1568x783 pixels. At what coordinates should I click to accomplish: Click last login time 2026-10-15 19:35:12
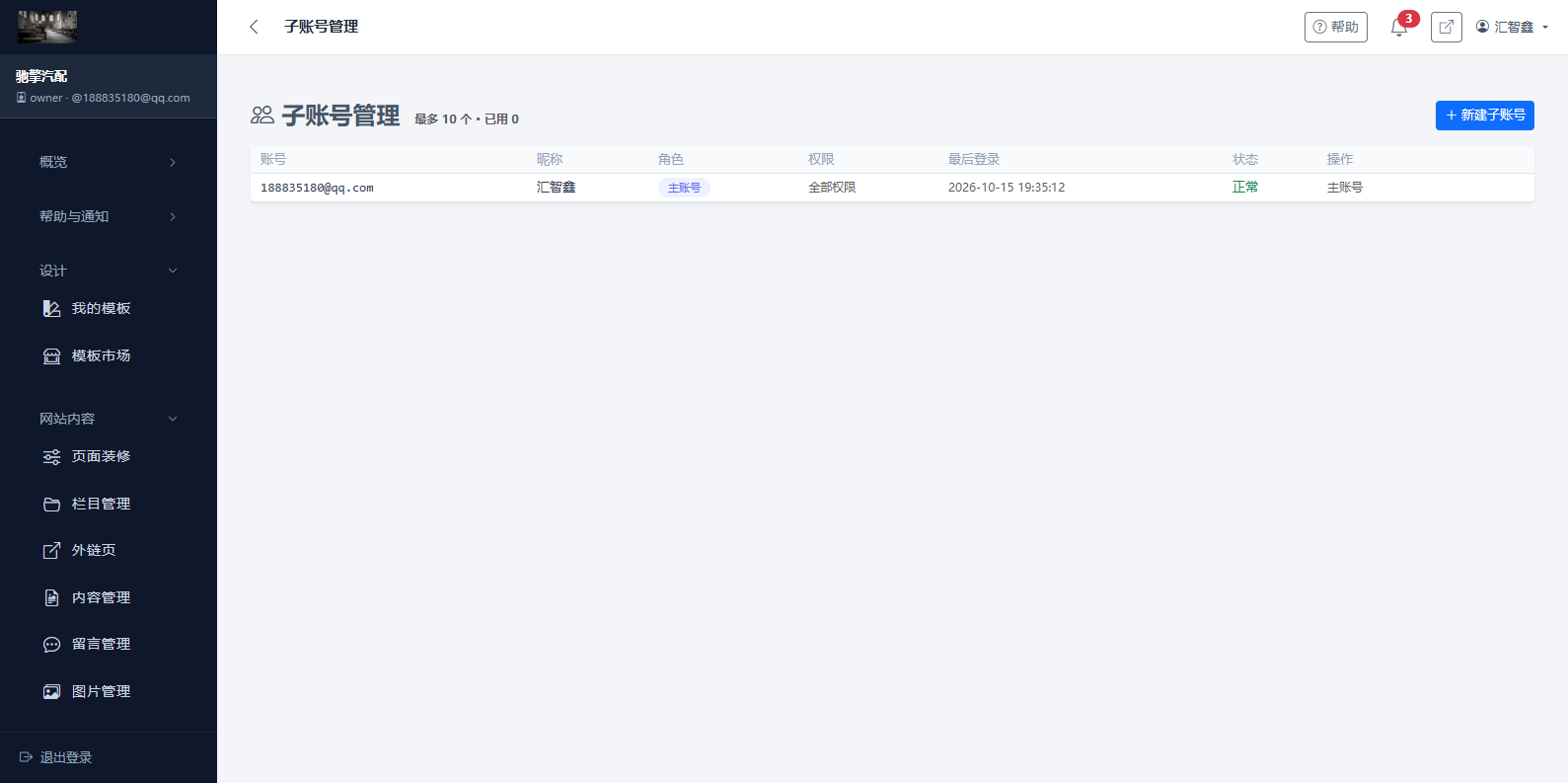click(1007, 188)
